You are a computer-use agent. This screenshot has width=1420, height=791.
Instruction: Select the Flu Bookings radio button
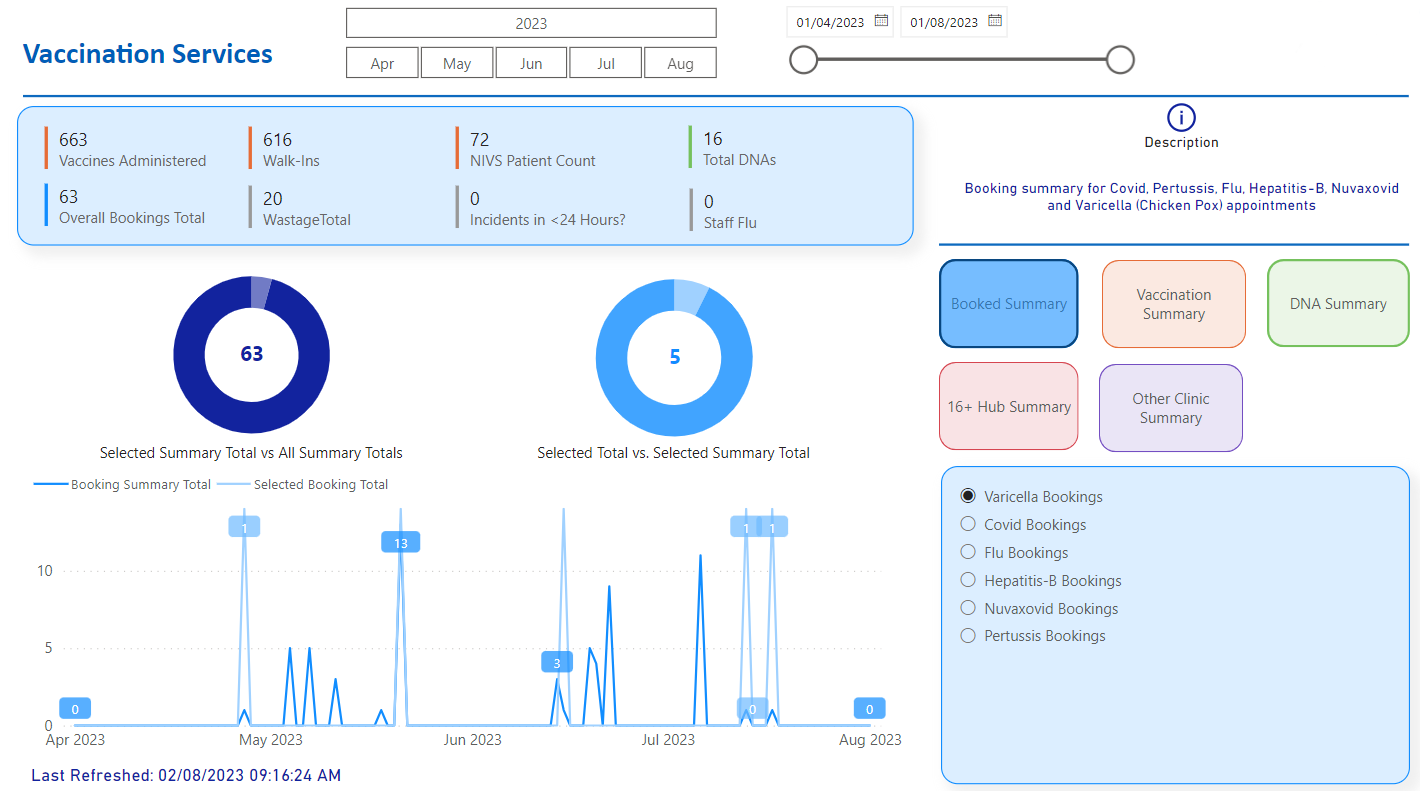(967, 552)
